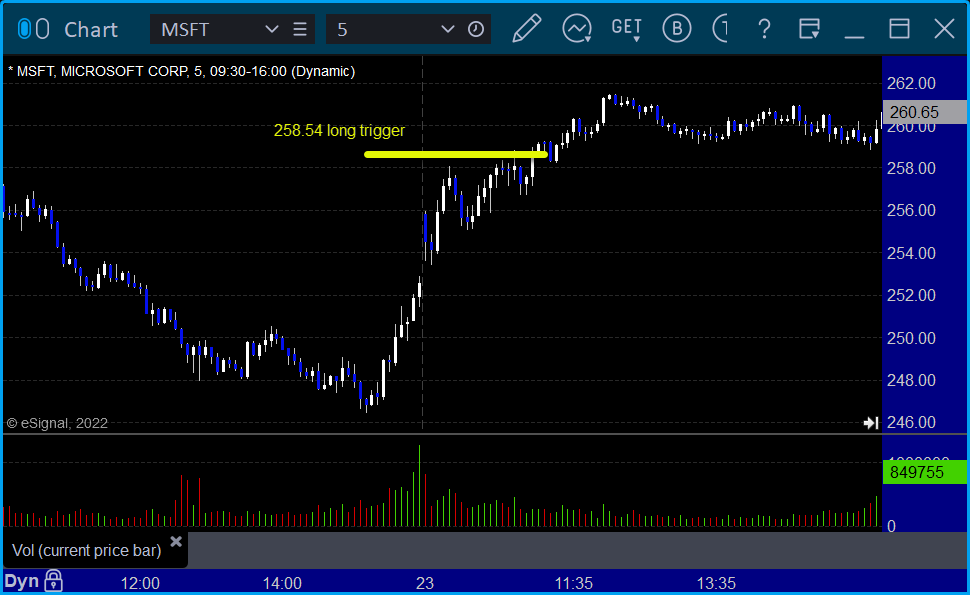Click the 254.00 price axis label
The image size is (970, 595).
pyautogui.click(x=911, y=253)
